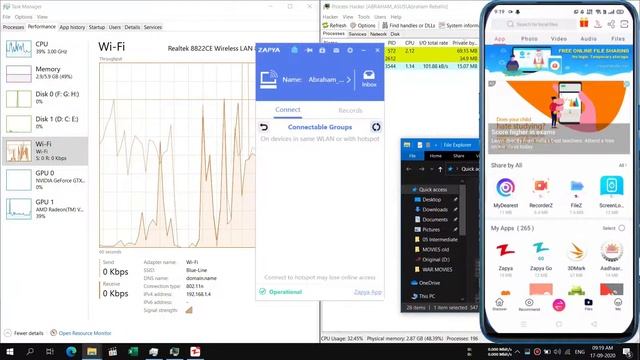The image size is (640, 360).
Task: Click Options button in Process Hacker toolbar
Action: pyautogui.click(x=363, y=25)
